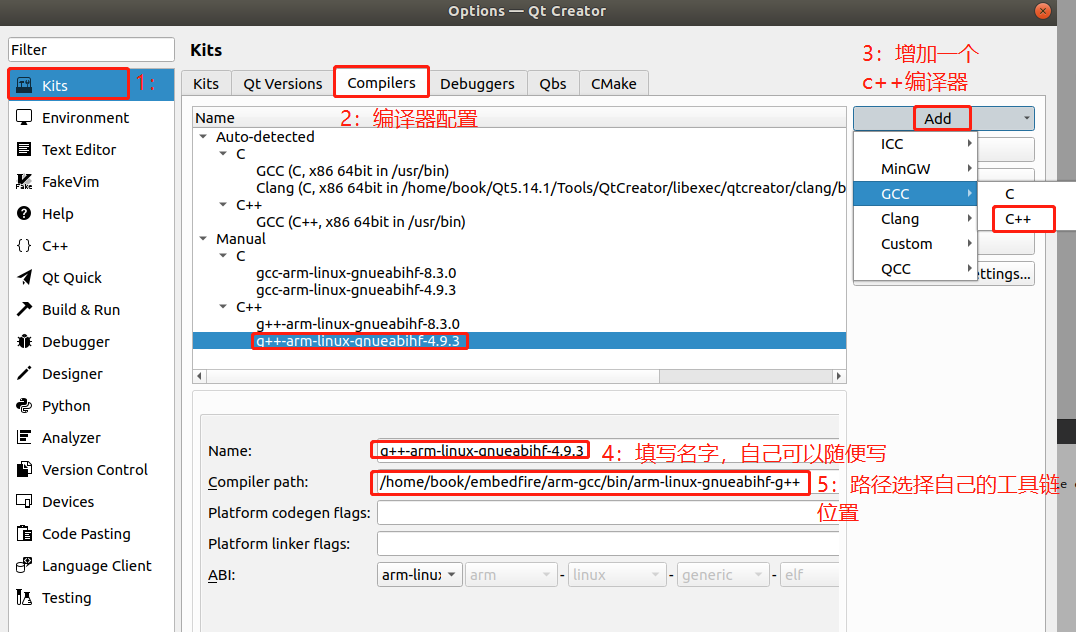This screenshot has width=1076, height=632.
Task: Open the Build & Run settings category
Action: (91, 309)
